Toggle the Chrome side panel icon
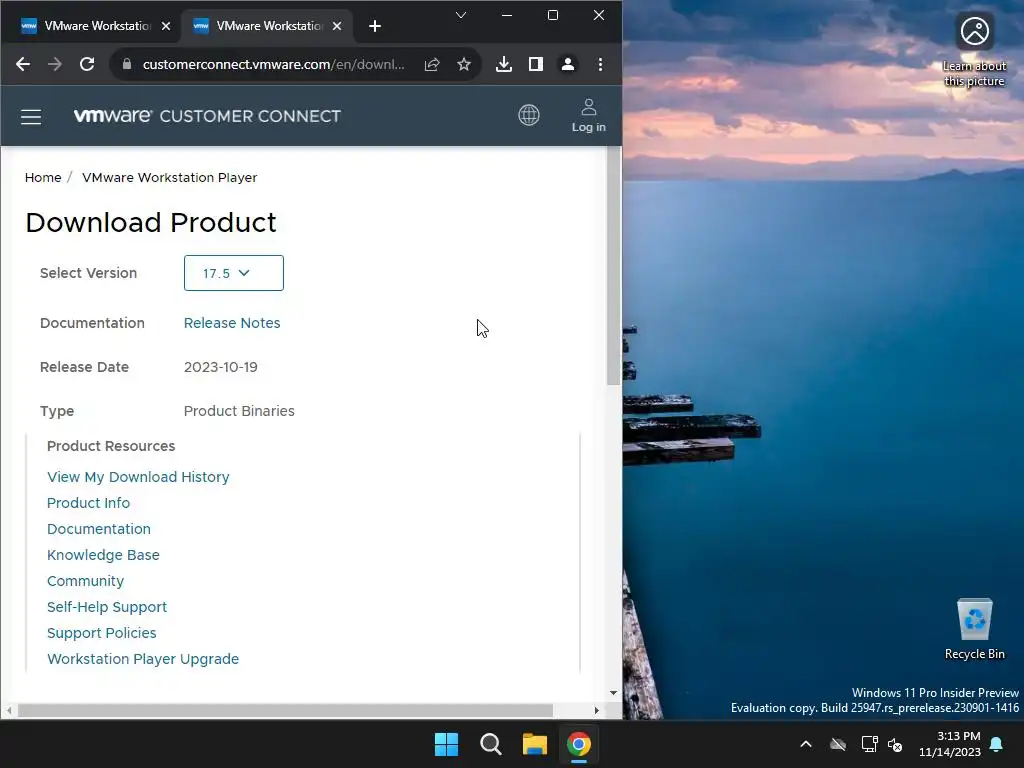 (536, 64)
